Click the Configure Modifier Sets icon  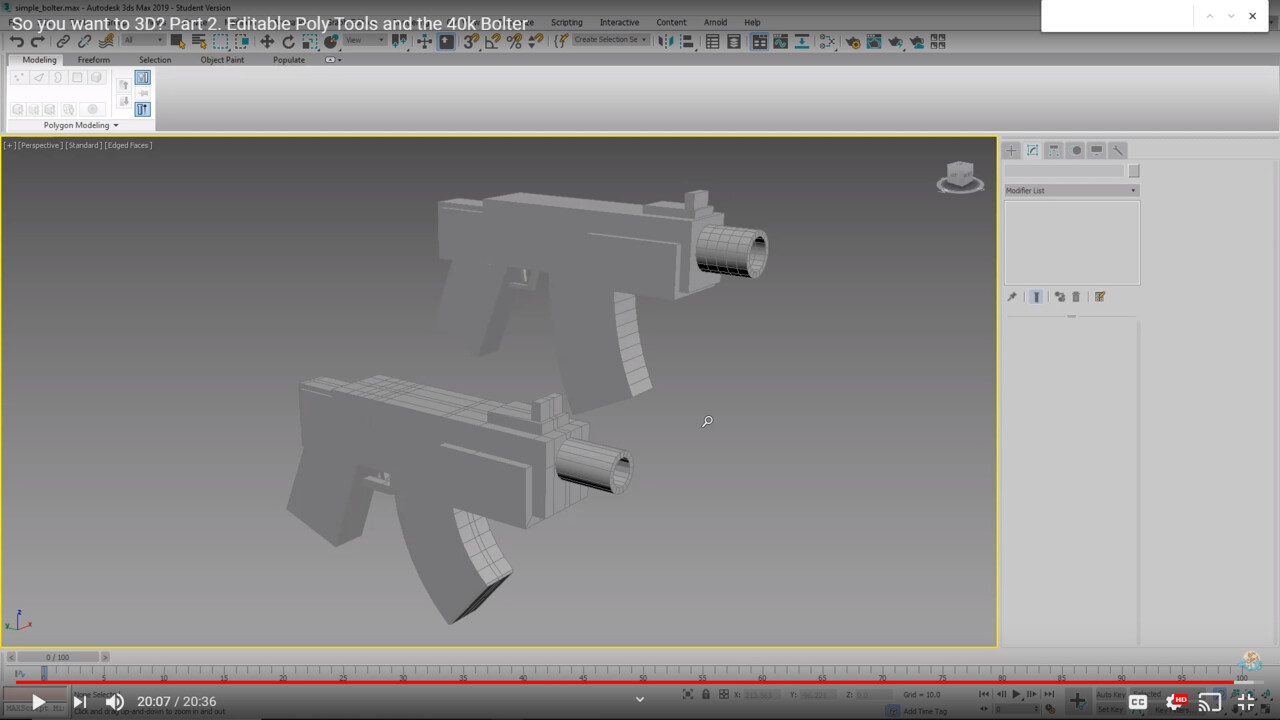coord(1100,297)
